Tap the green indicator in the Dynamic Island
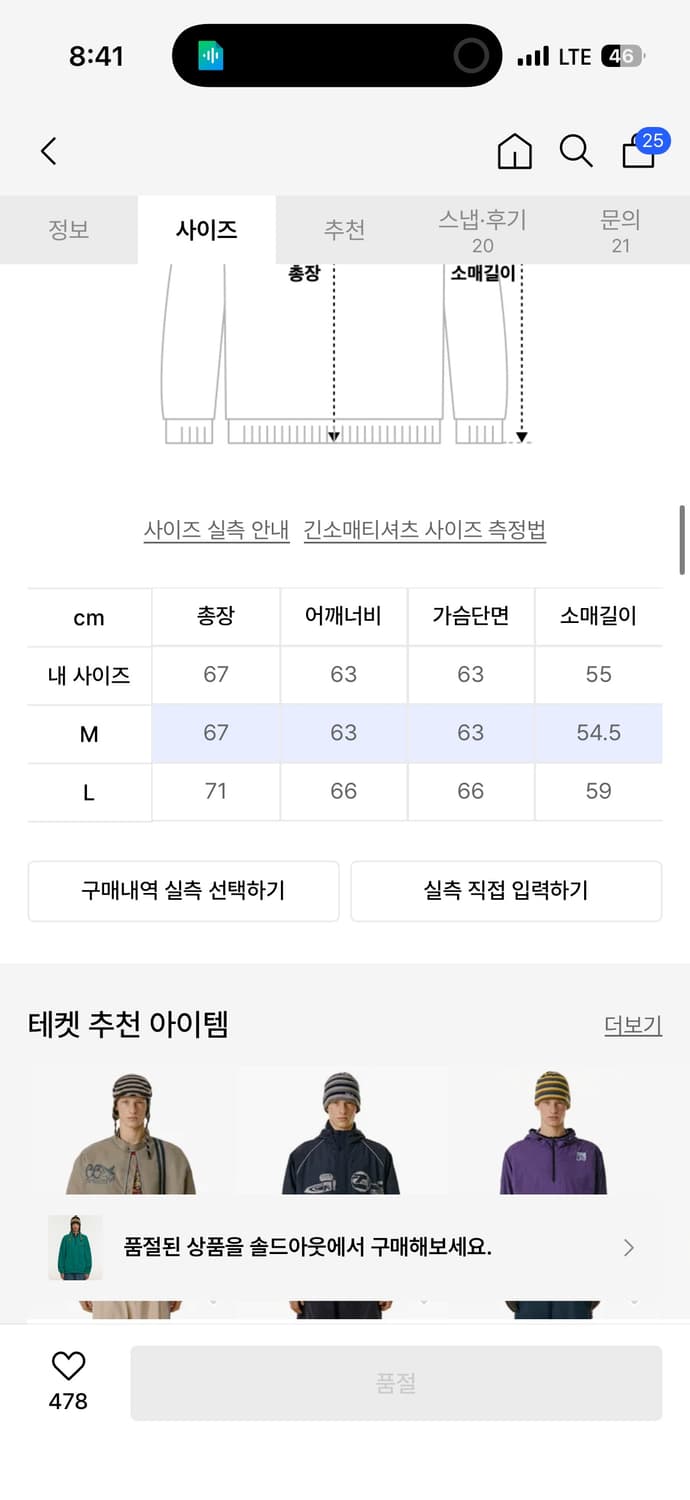Viewport: 690px width, 1500px height. (210, 55)
